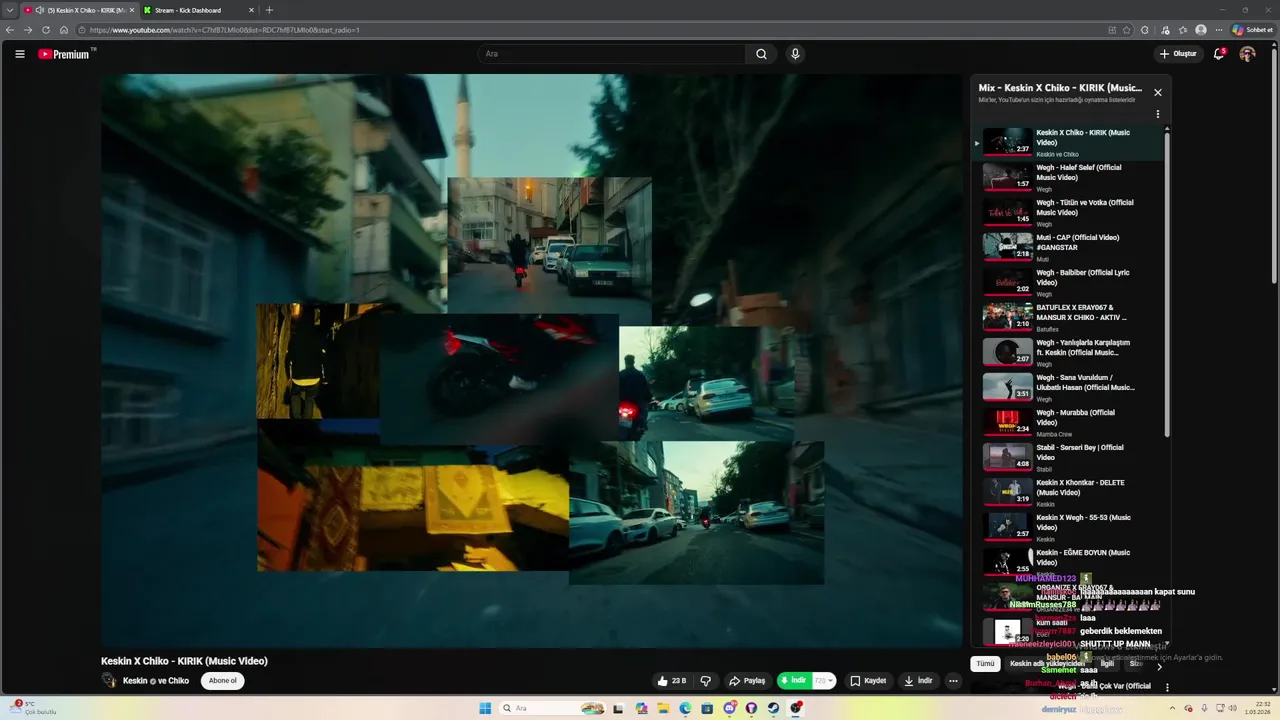This screenshot has height=720, width=1280.
Task: Open the Mix playlist options menu
Action: coord(1158,114)
